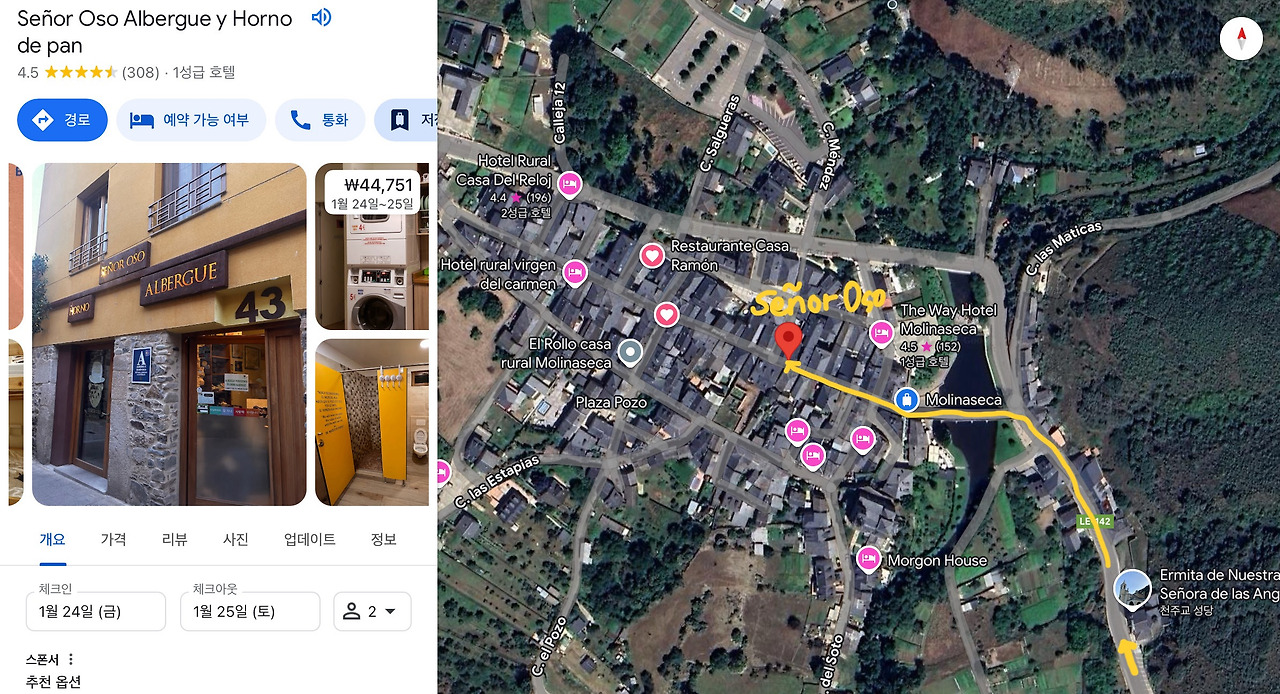
Task: Open the Señor Oso storefront photo
Action: coord(169,334)
